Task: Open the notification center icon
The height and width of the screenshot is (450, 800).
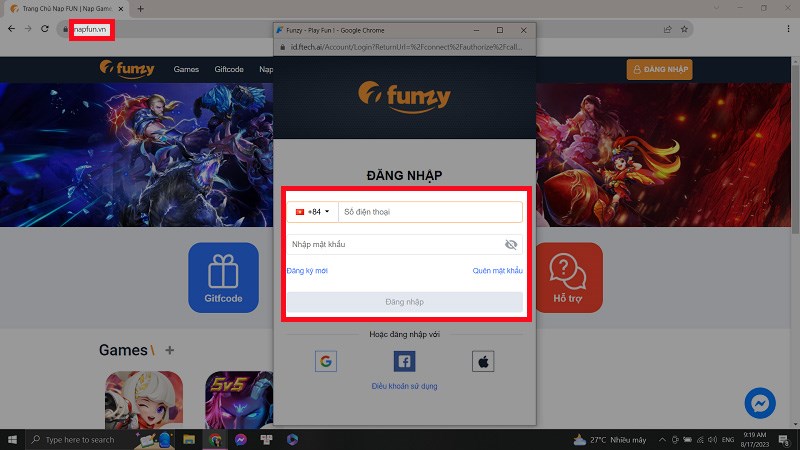Action: [784, 440]
